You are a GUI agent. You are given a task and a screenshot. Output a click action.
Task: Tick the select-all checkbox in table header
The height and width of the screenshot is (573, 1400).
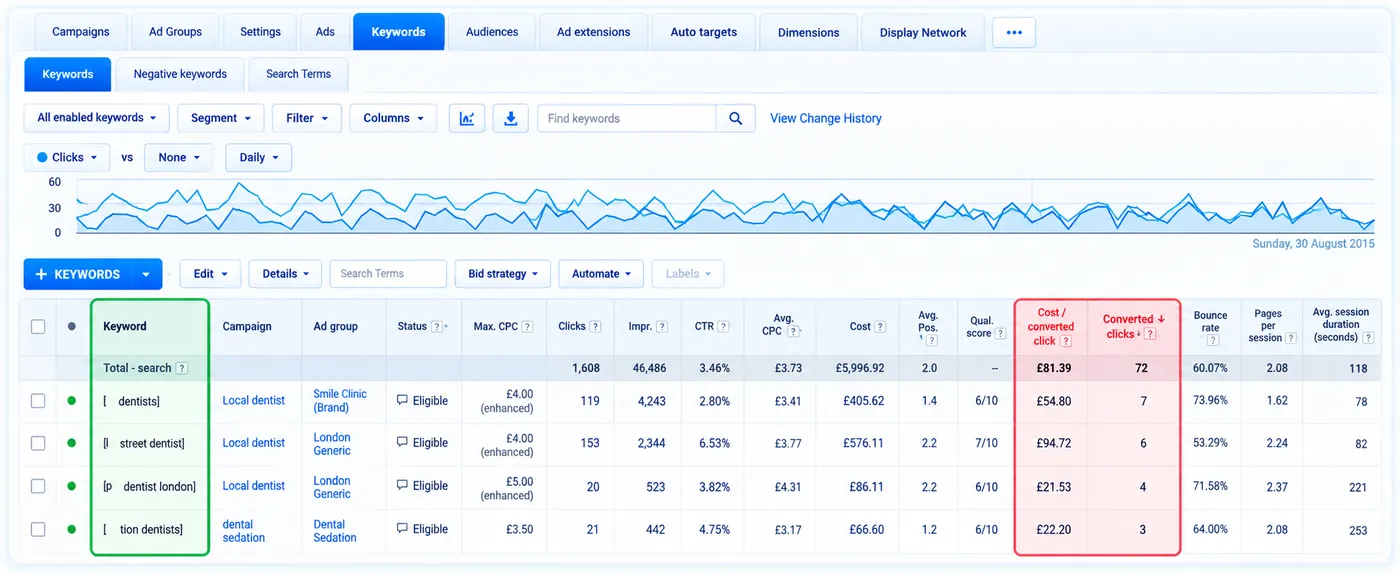[38, 326]
